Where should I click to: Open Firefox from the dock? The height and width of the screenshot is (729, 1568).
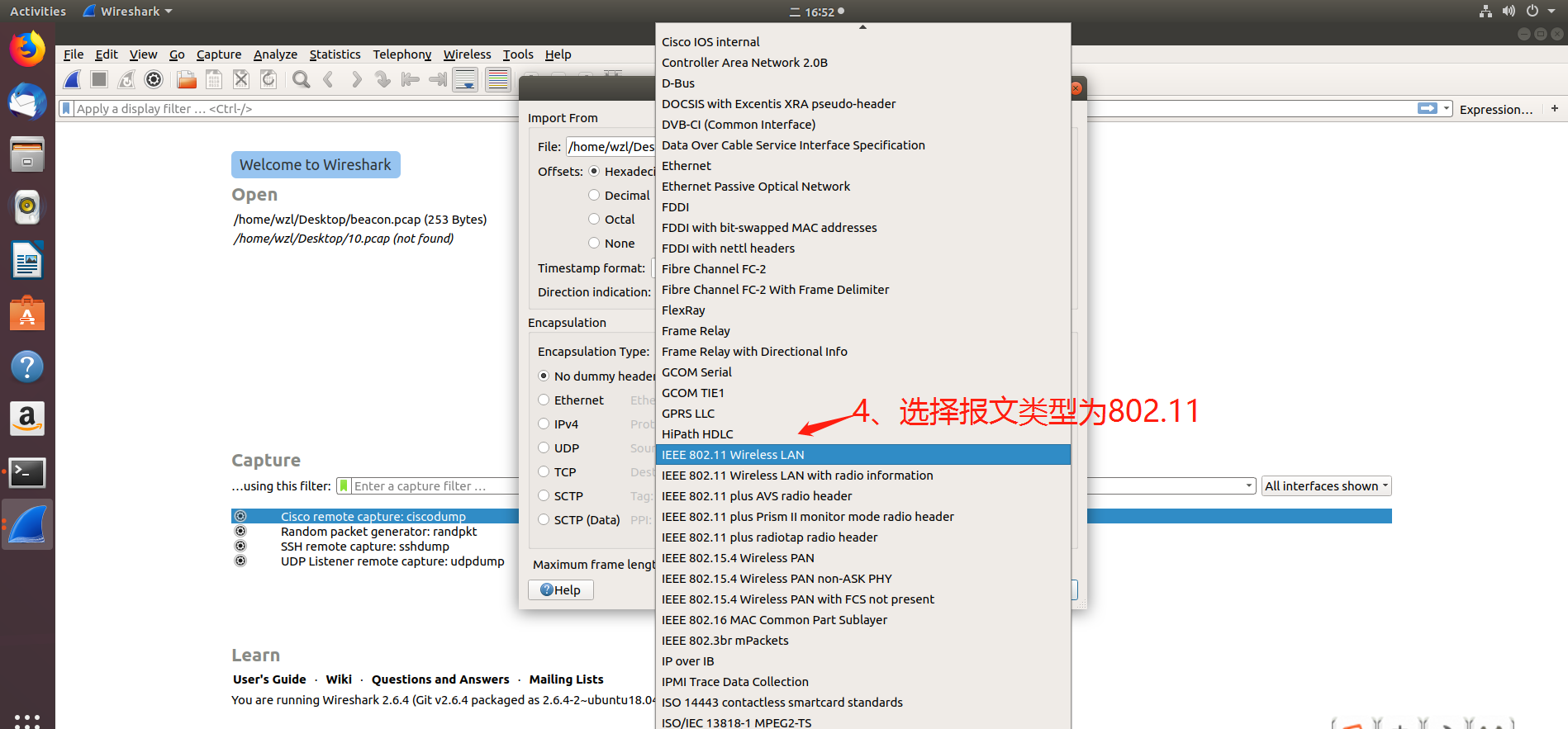point(27,49)
